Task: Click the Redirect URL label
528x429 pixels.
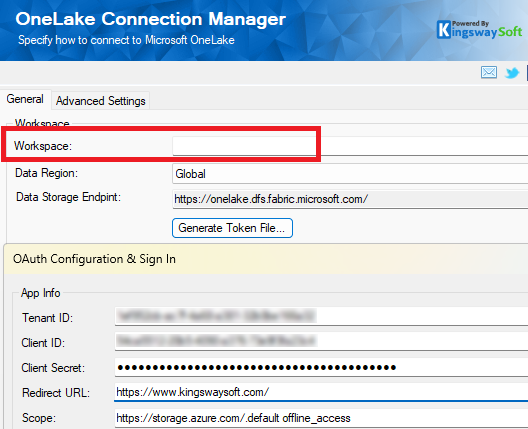Action: (56, 393)
